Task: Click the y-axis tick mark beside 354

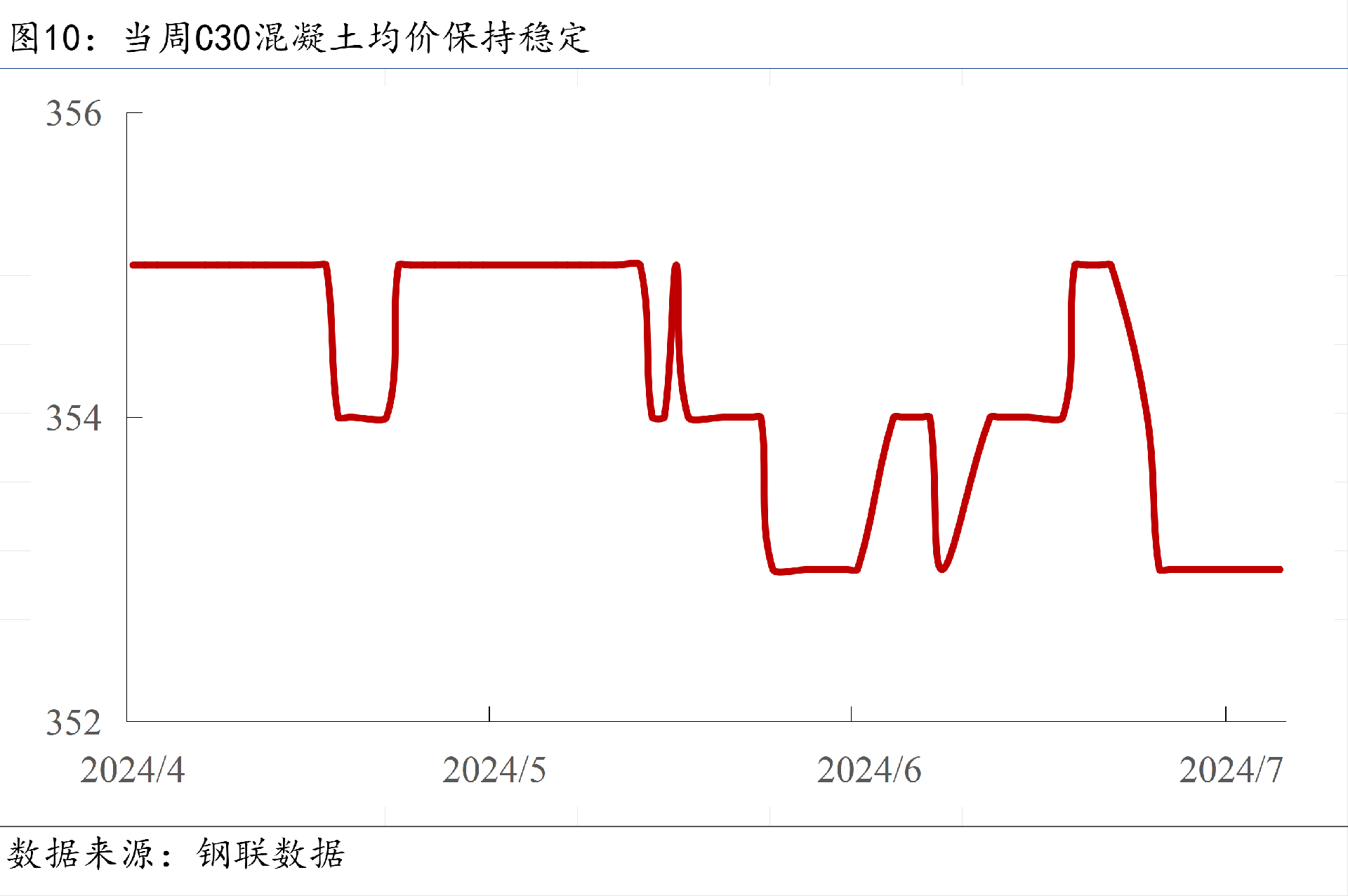Action: click(x=135, y=417)
